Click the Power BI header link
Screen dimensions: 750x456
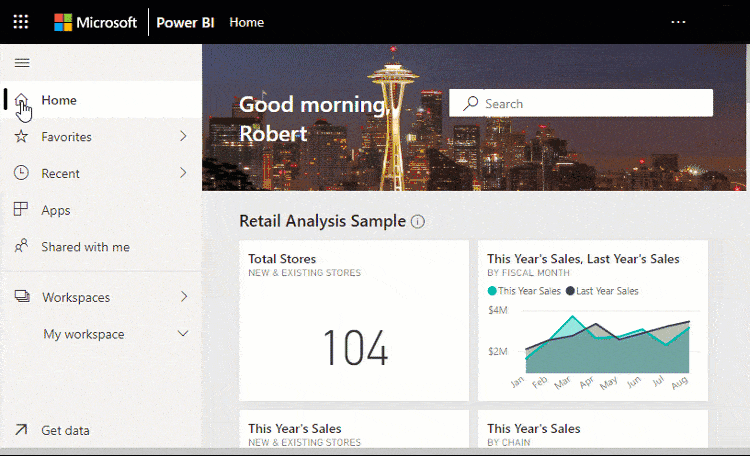tap(185, 22)
